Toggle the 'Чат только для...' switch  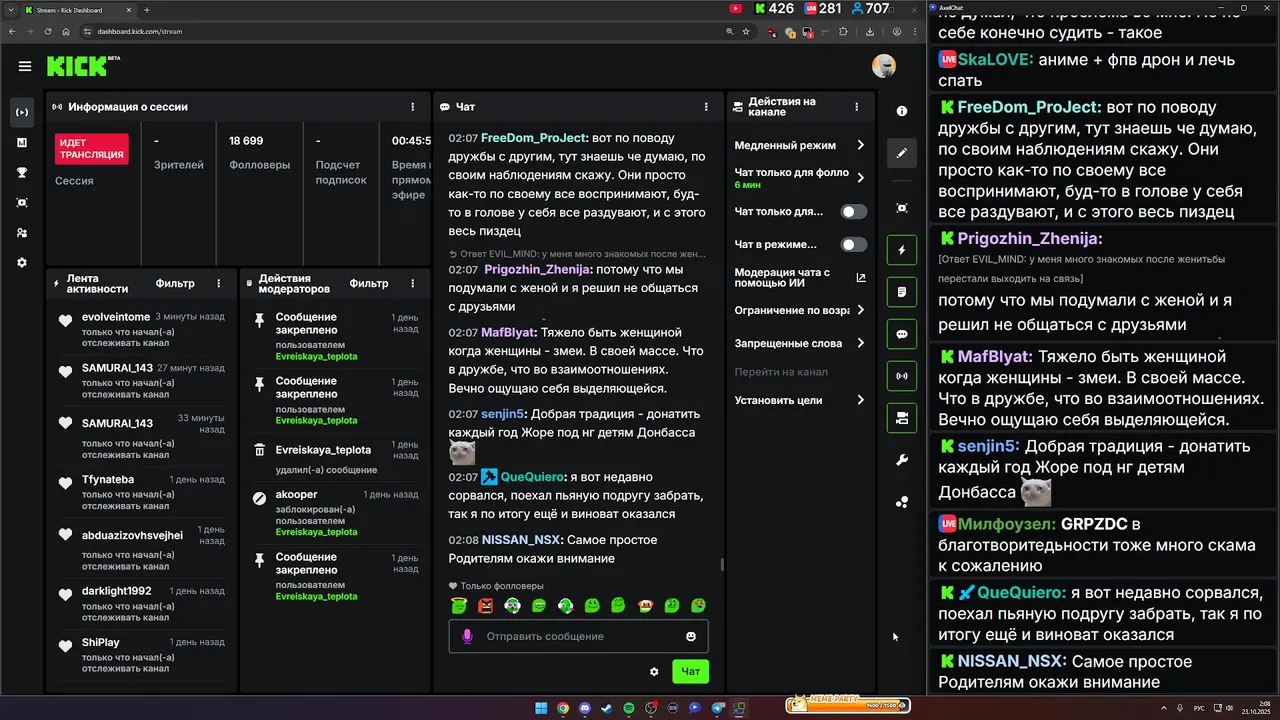tap(854, 212)
